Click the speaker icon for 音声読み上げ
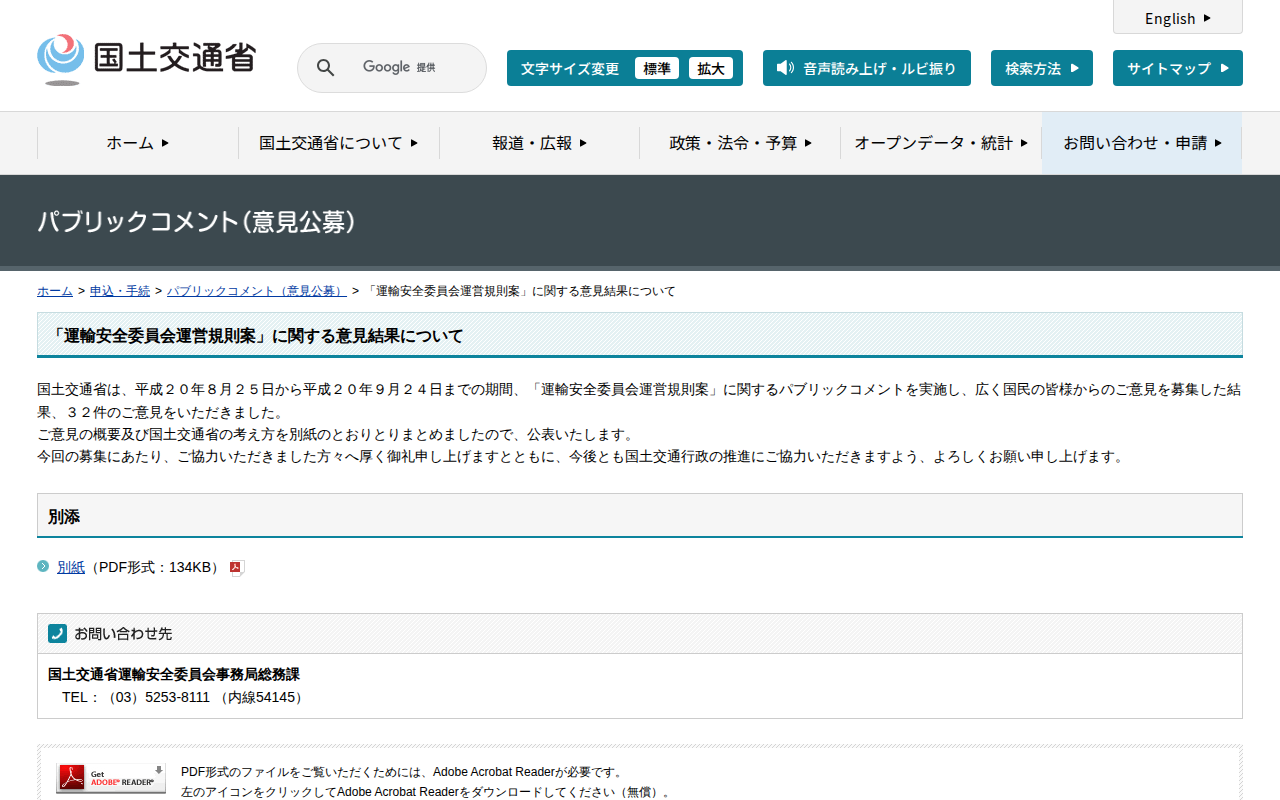This screenshot has width=1280, height=800. [785, 68]
